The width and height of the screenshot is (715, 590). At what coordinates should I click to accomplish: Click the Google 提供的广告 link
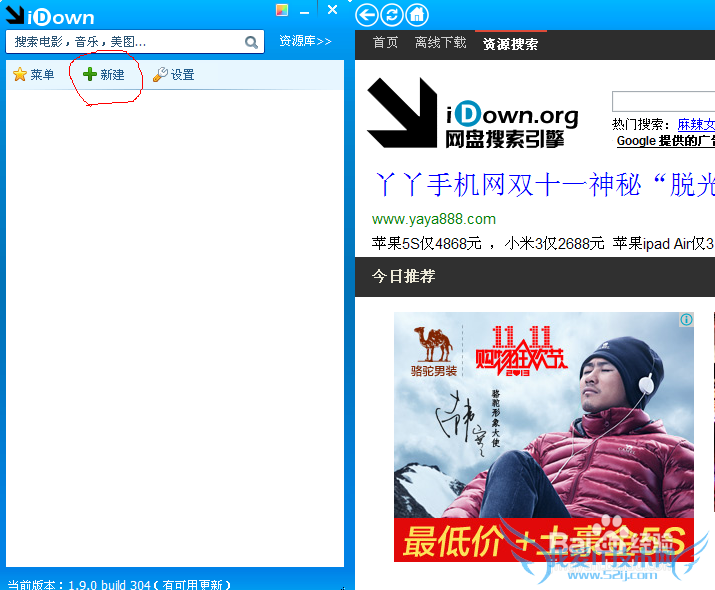click(x=666, y=140)
